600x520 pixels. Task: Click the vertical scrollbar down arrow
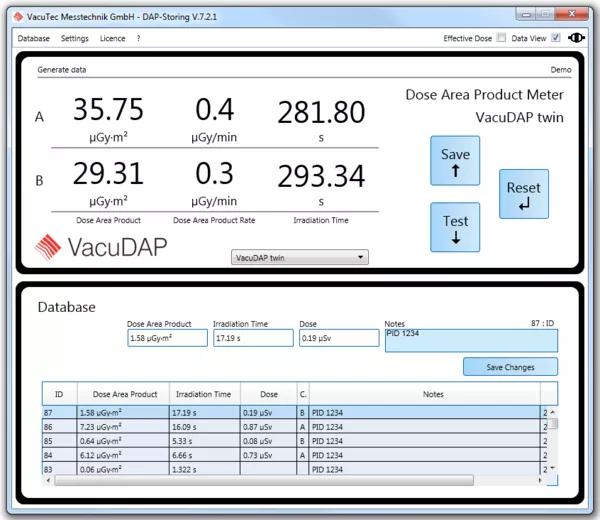pos(553,468)
